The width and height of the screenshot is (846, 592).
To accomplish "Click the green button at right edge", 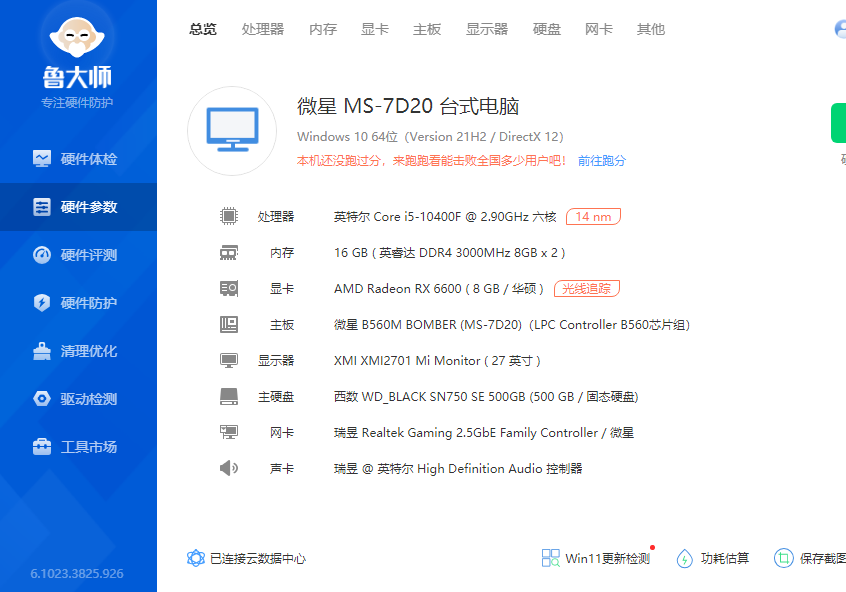I will (x=838, y=123).
